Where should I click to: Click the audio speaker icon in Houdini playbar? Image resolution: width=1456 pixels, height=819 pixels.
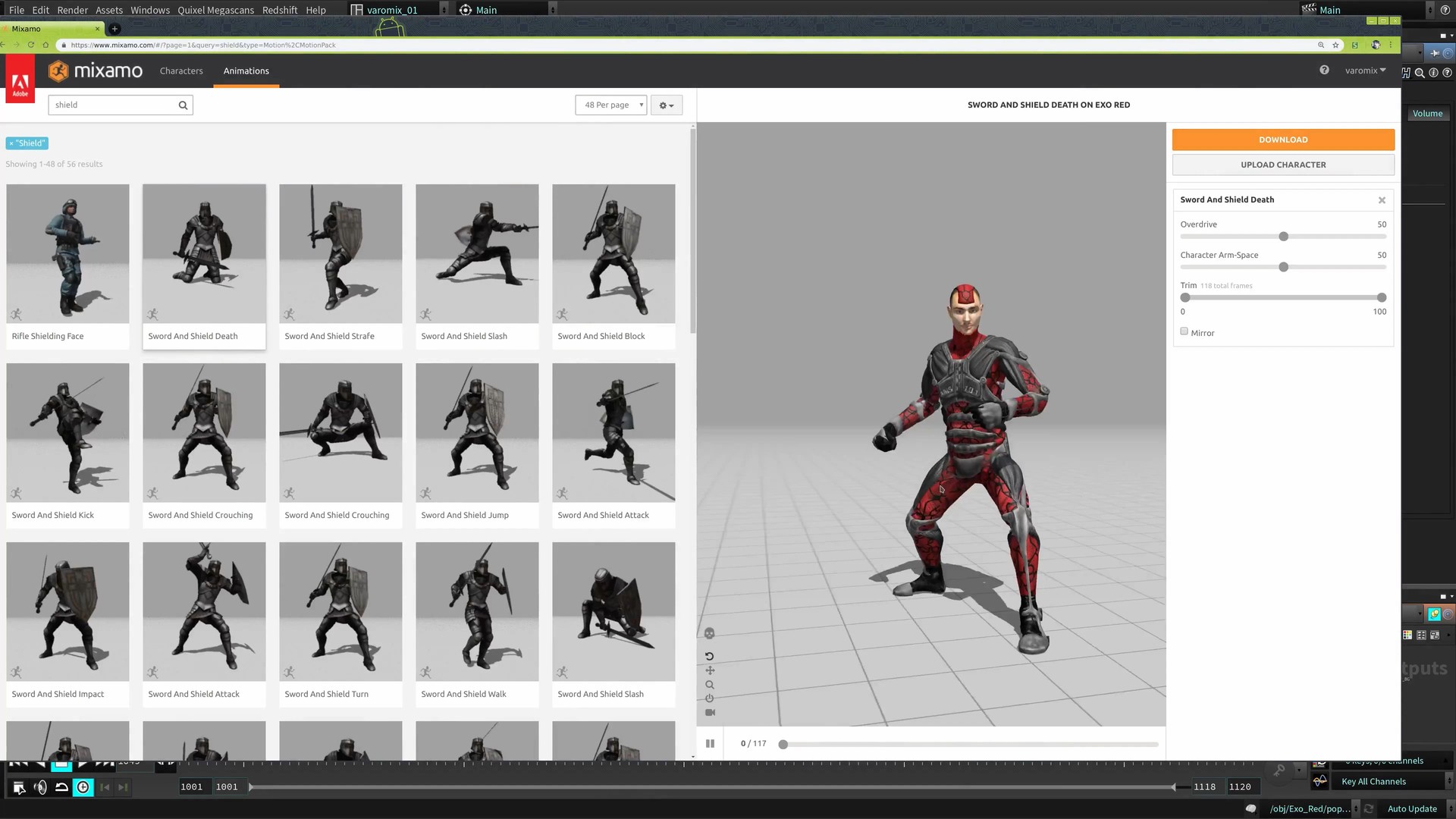(x=40, y=787)
